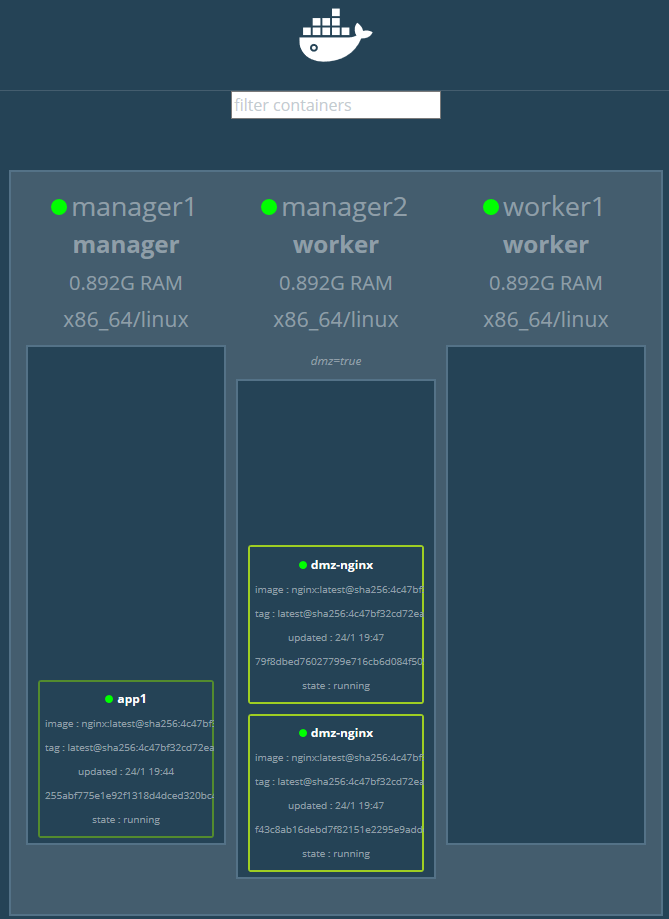Click the app1 container ID 255abf775e
Viewport: 669px width, 919px height.
coord(126,796)
